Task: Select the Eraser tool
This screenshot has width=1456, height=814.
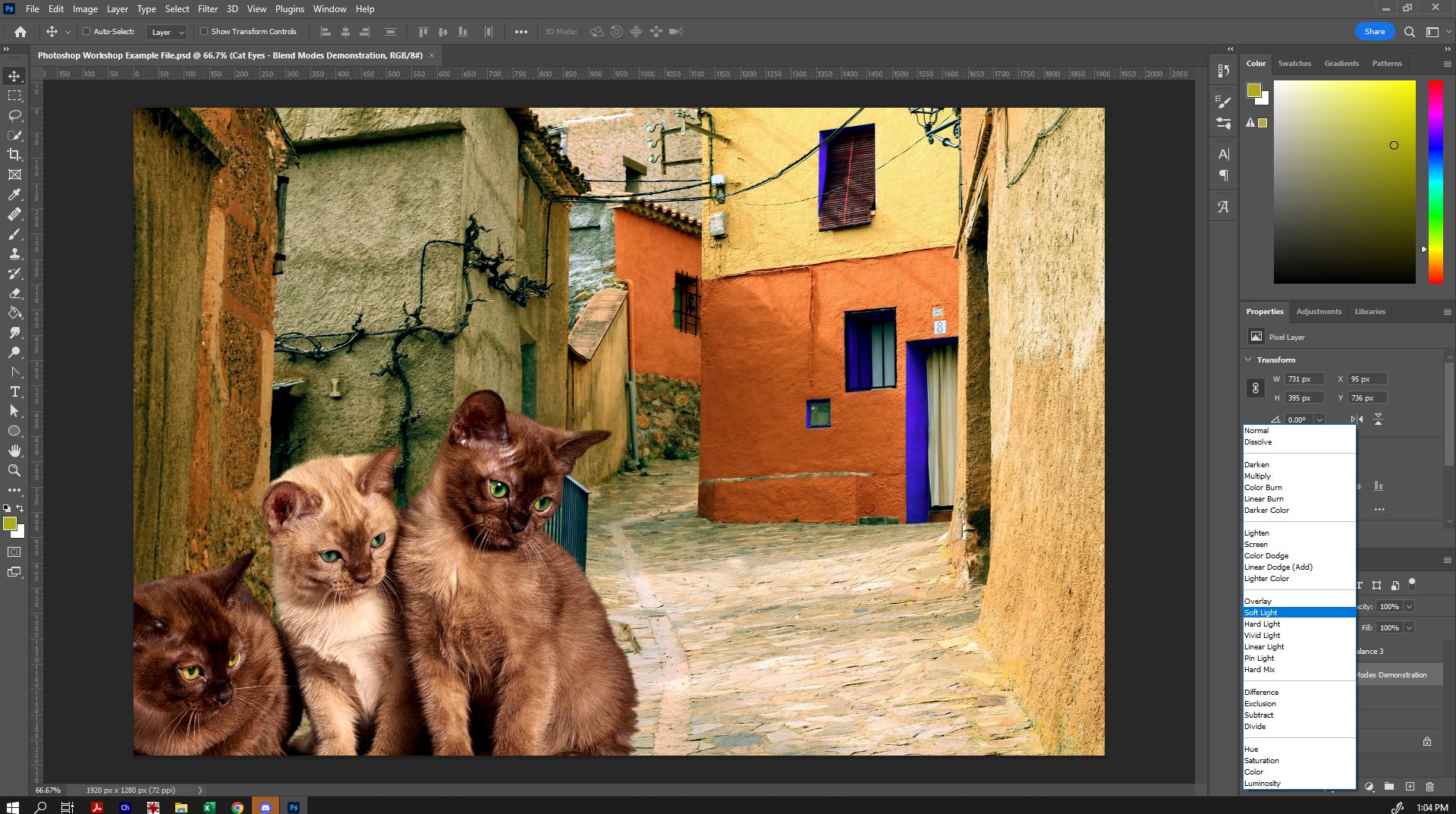Action: pos(14,294)
